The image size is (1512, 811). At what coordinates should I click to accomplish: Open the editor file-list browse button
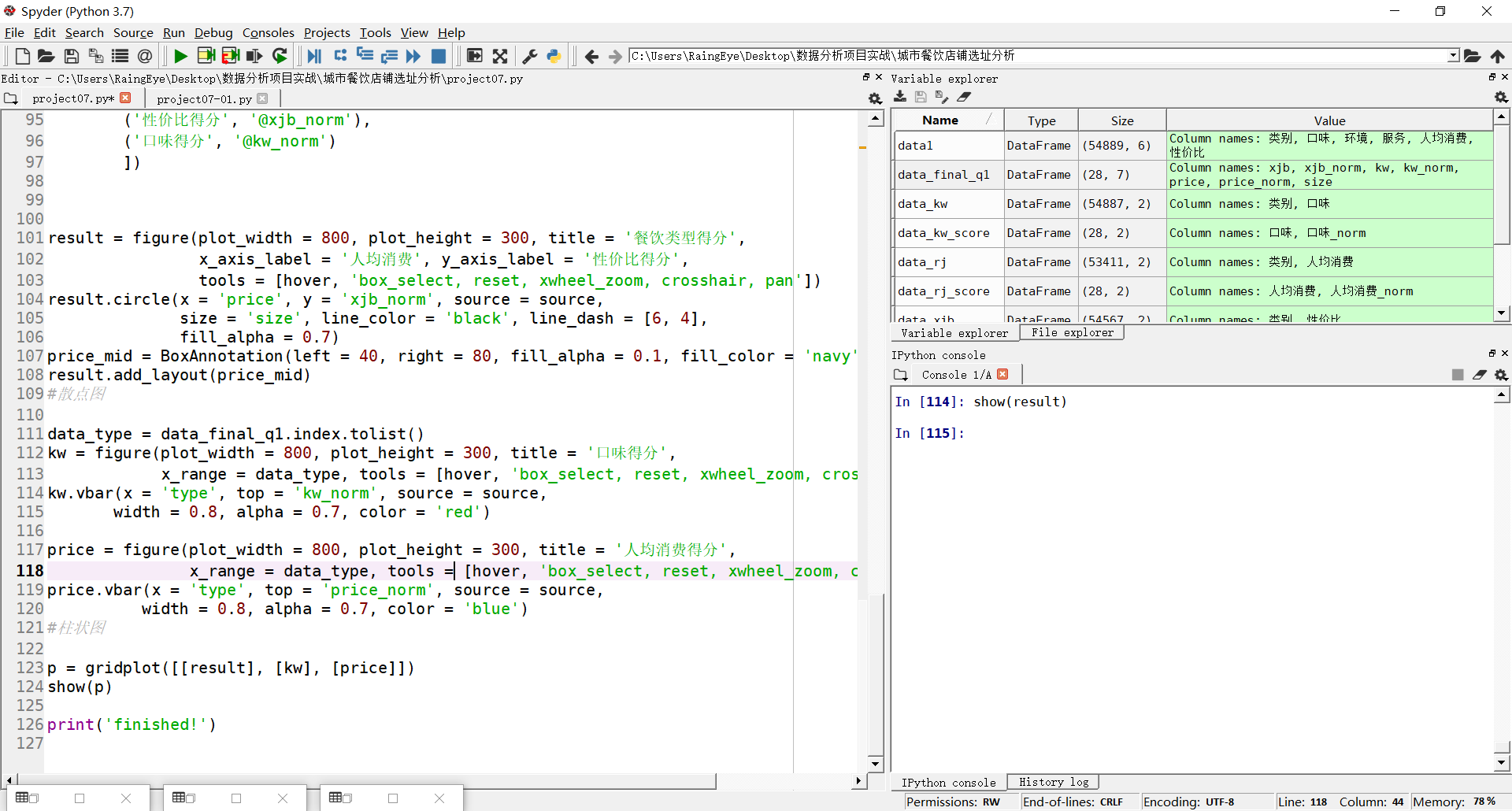10,98
